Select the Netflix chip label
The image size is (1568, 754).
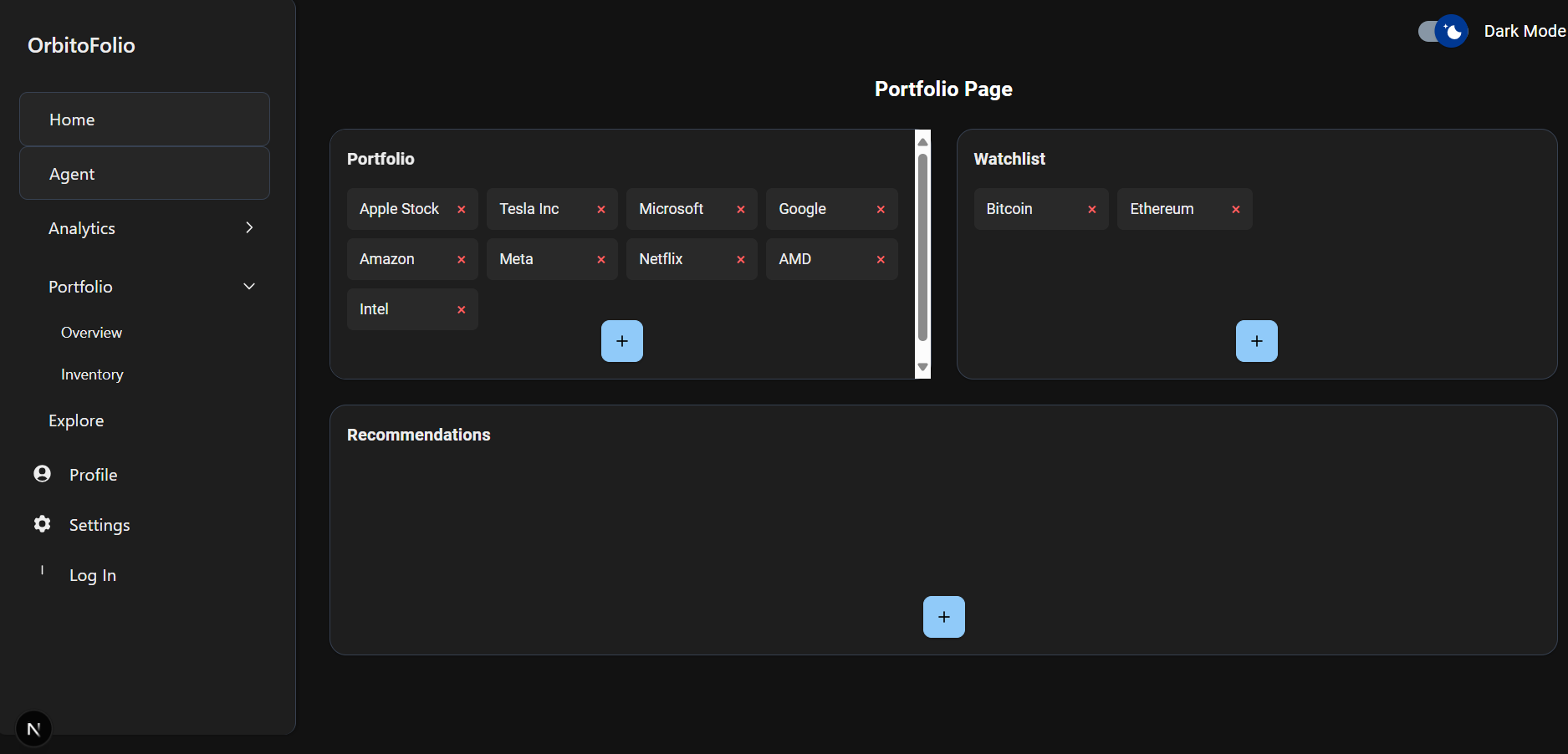click(661, 259)
